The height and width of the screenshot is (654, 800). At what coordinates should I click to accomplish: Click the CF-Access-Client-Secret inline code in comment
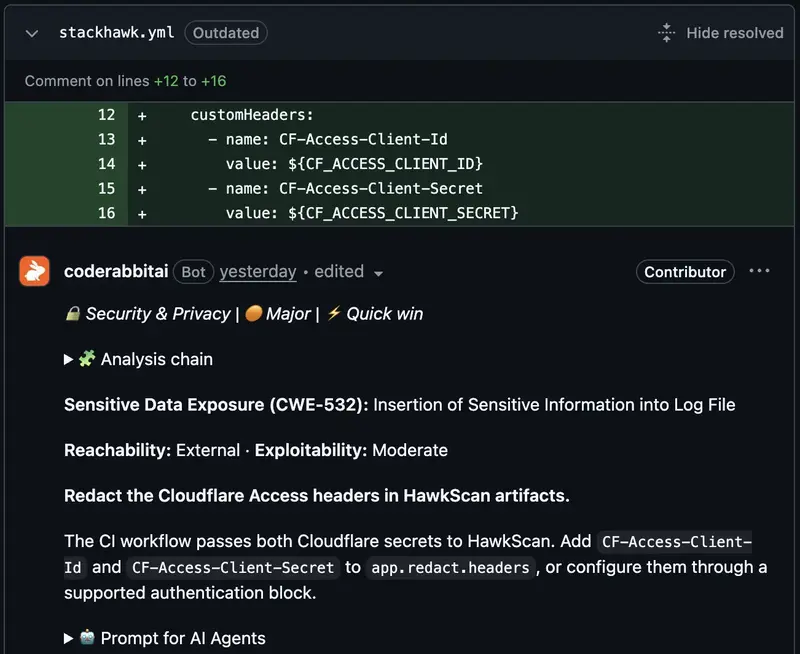click(x=233, y=567)
